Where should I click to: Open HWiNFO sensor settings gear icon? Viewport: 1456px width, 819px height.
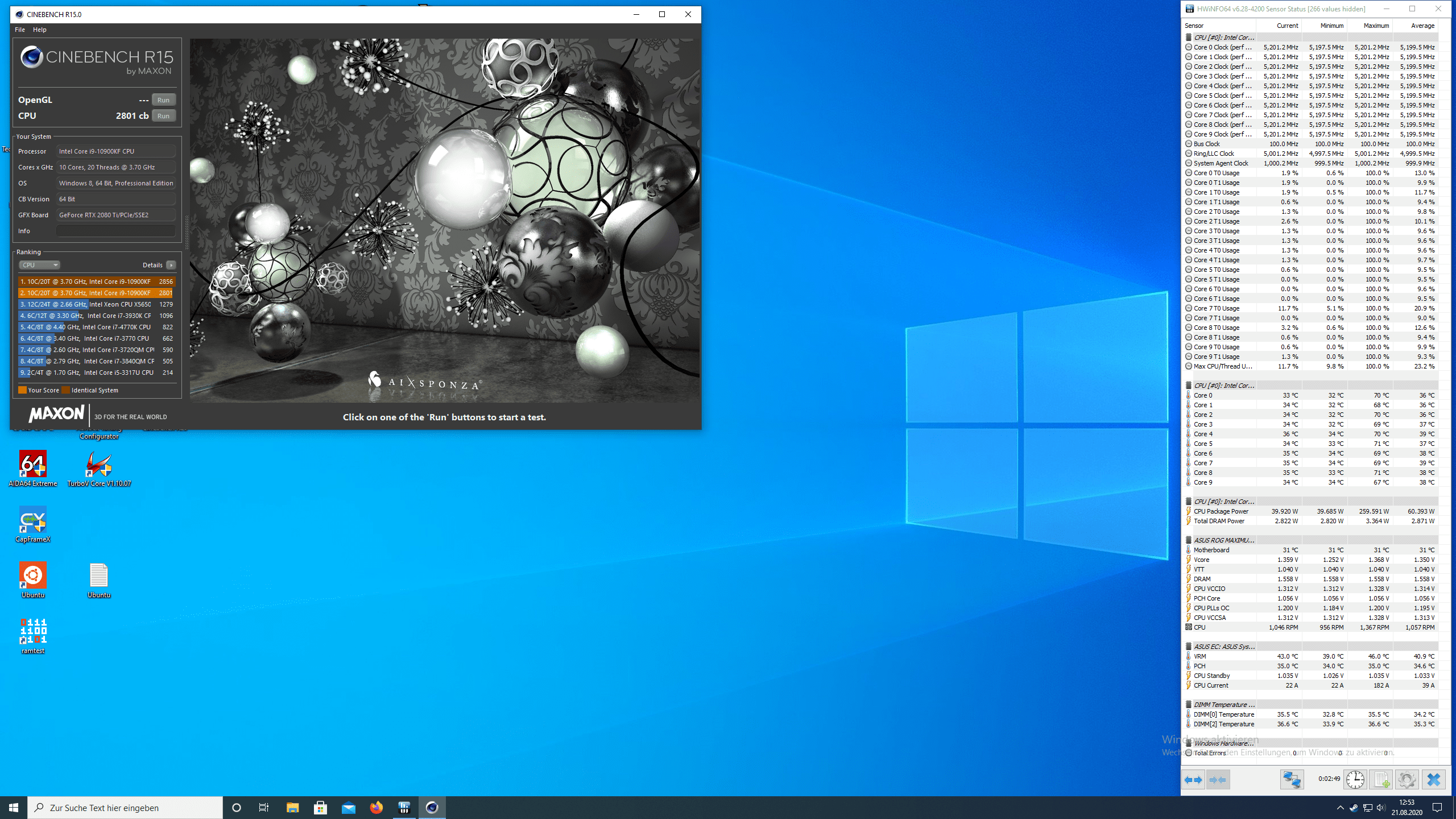(1407, 779)
